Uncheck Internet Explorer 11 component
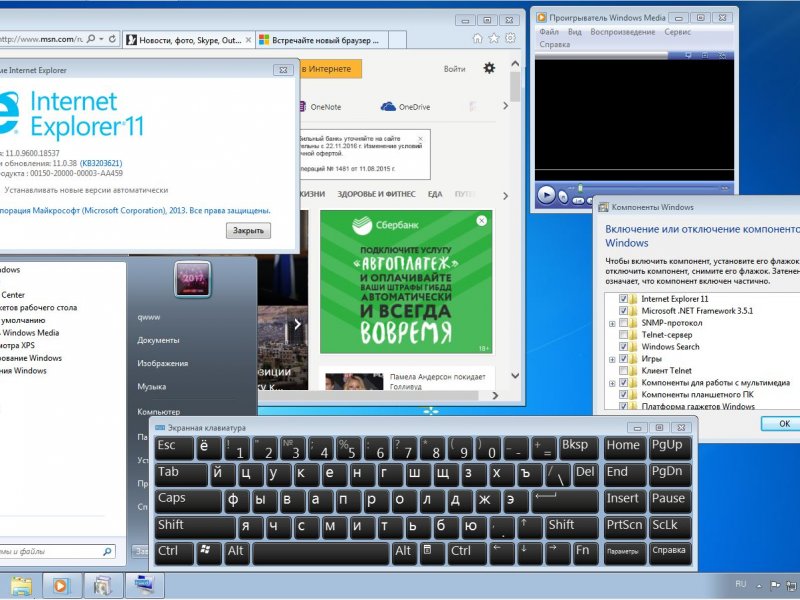The width and height of the screenshot is (800, 600). point(623,299)
